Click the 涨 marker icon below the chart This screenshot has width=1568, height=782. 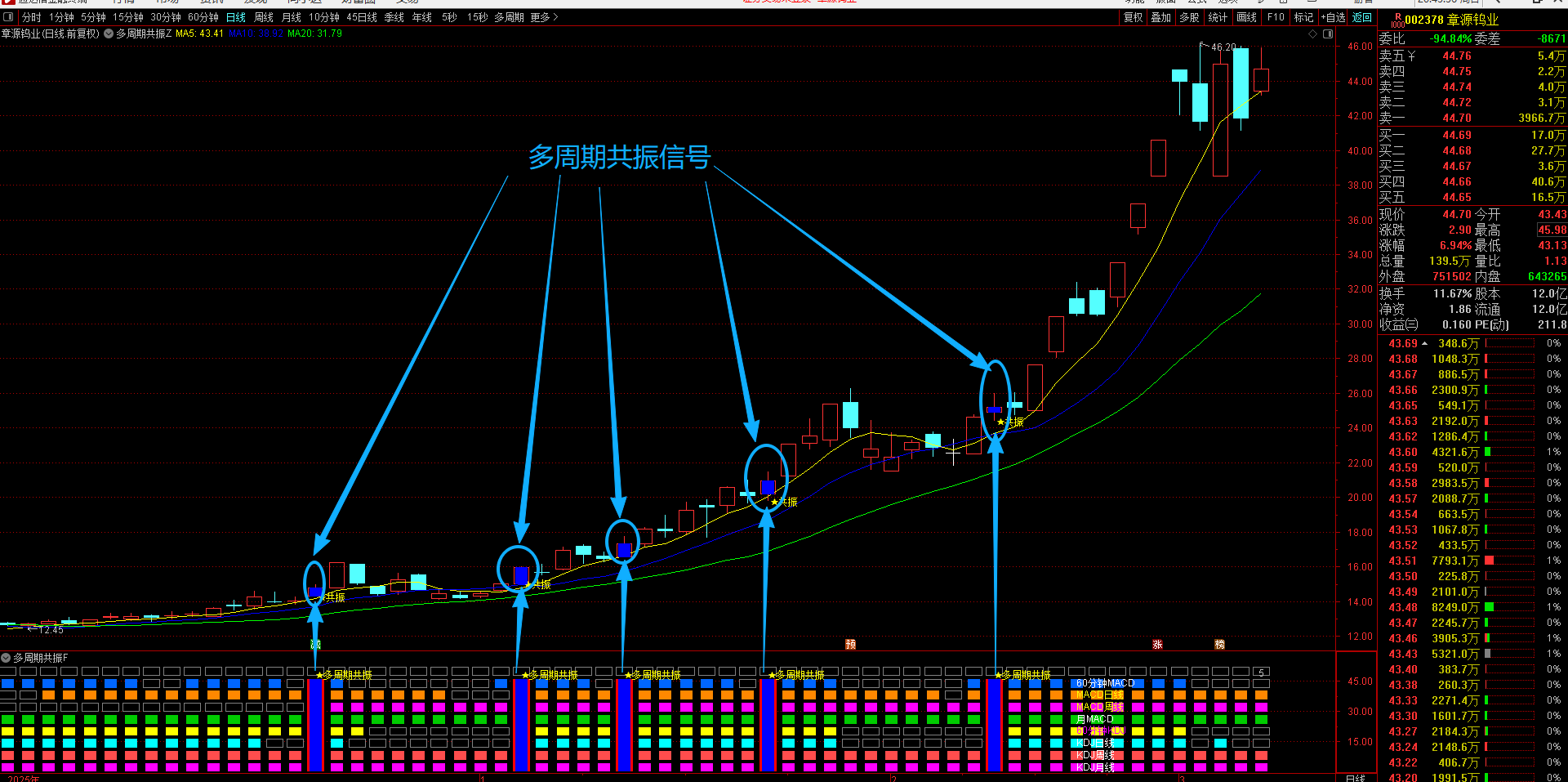click(1157, 645)
